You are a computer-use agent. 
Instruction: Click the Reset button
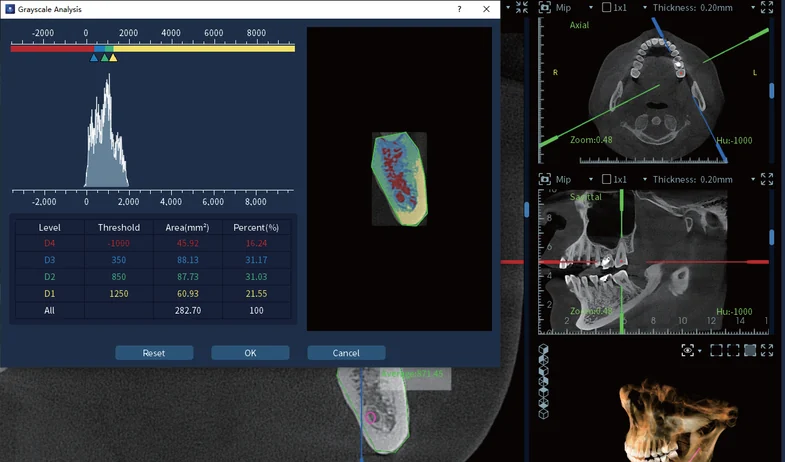click(154, 353)
